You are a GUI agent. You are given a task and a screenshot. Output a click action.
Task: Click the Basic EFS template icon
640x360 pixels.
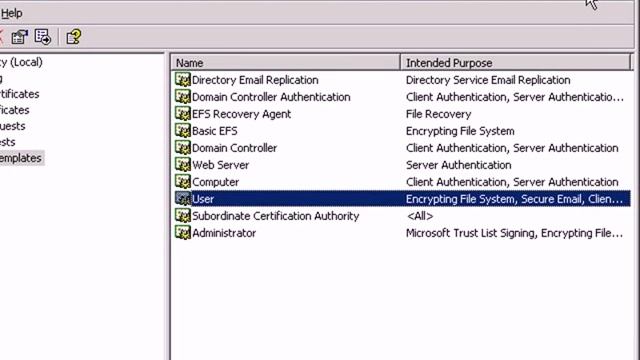182,131
